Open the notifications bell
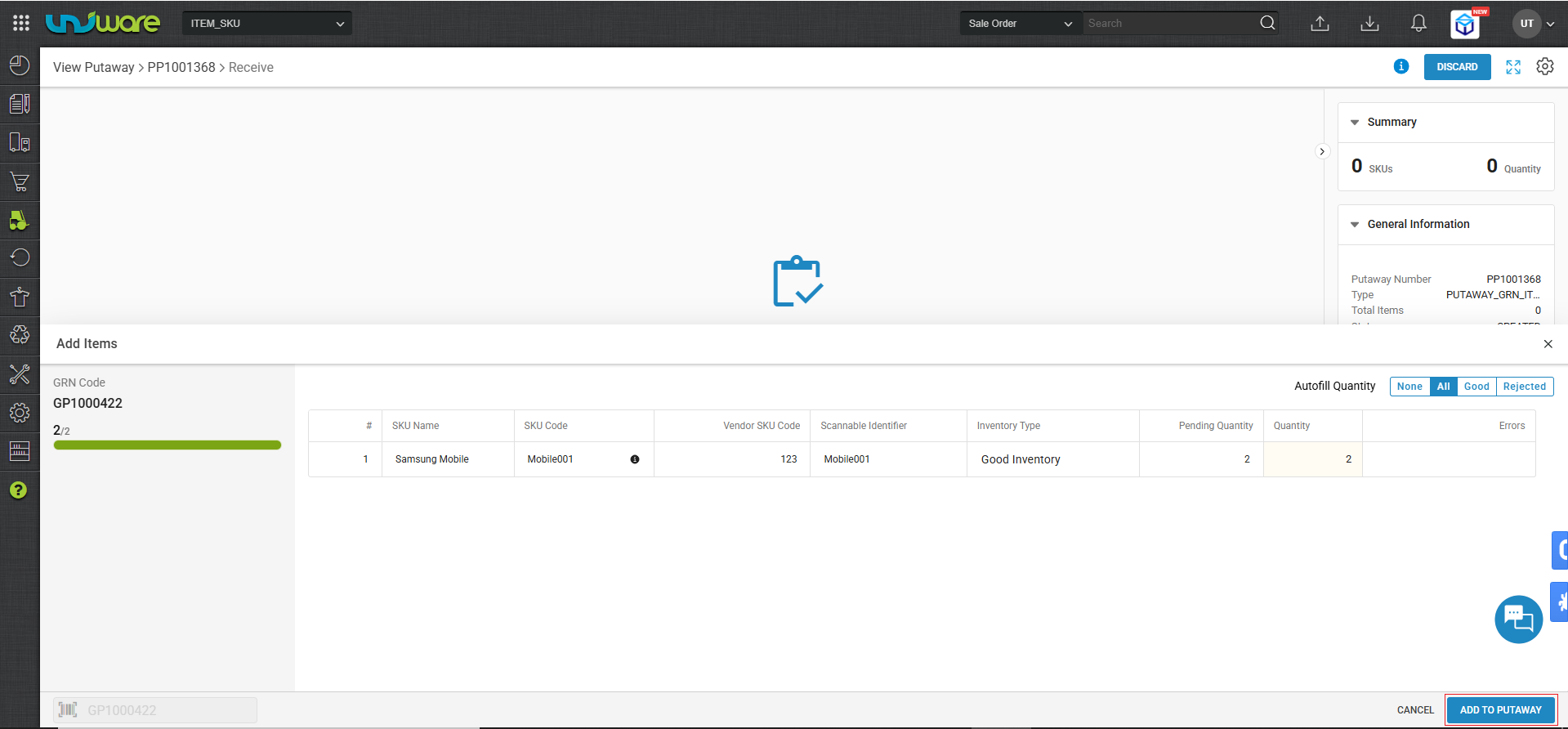 point(1418,24)
